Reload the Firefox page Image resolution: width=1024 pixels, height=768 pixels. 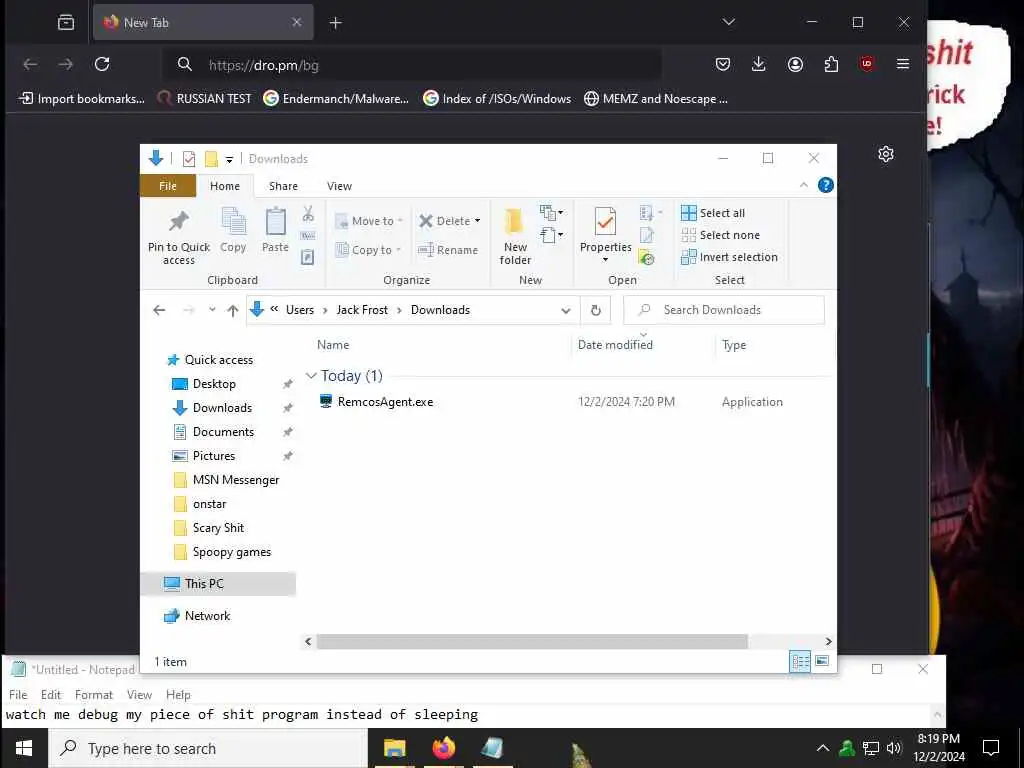coord(102,64)
